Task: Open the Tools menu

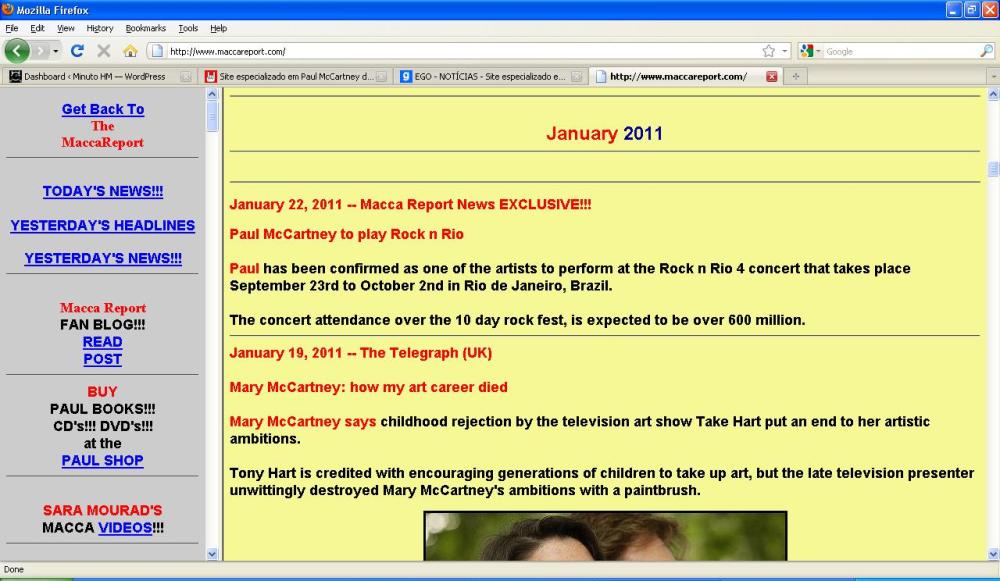Action: [186, 28]
